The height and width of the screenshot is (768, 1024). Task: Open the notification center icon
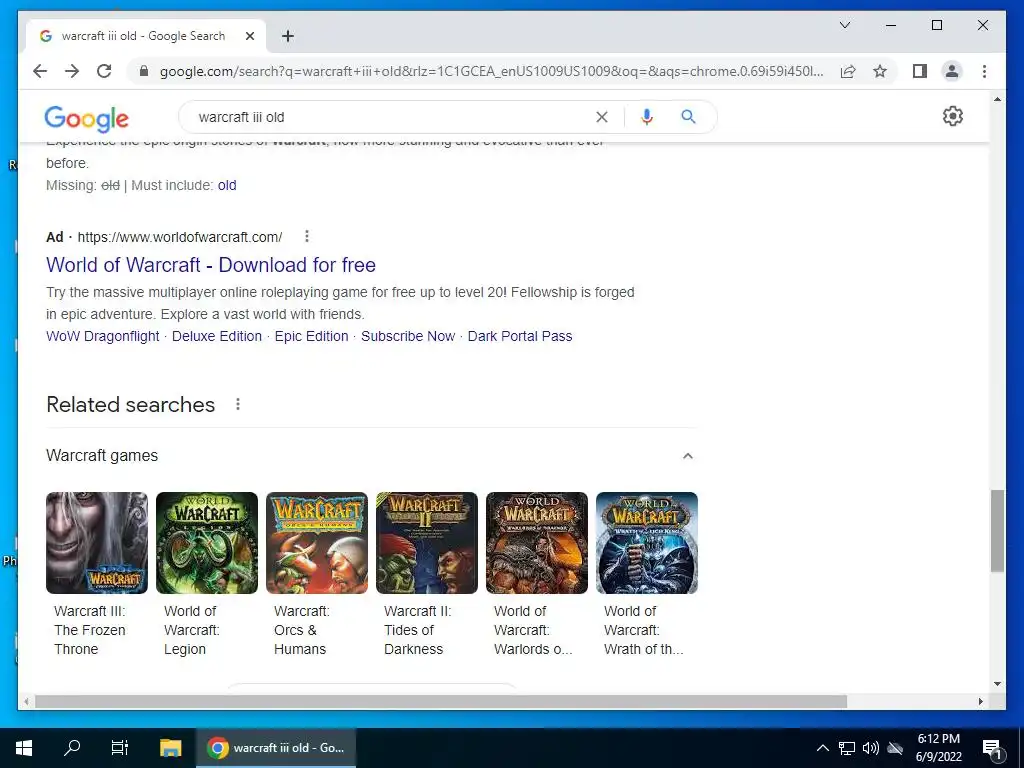[x=992, y=748]
